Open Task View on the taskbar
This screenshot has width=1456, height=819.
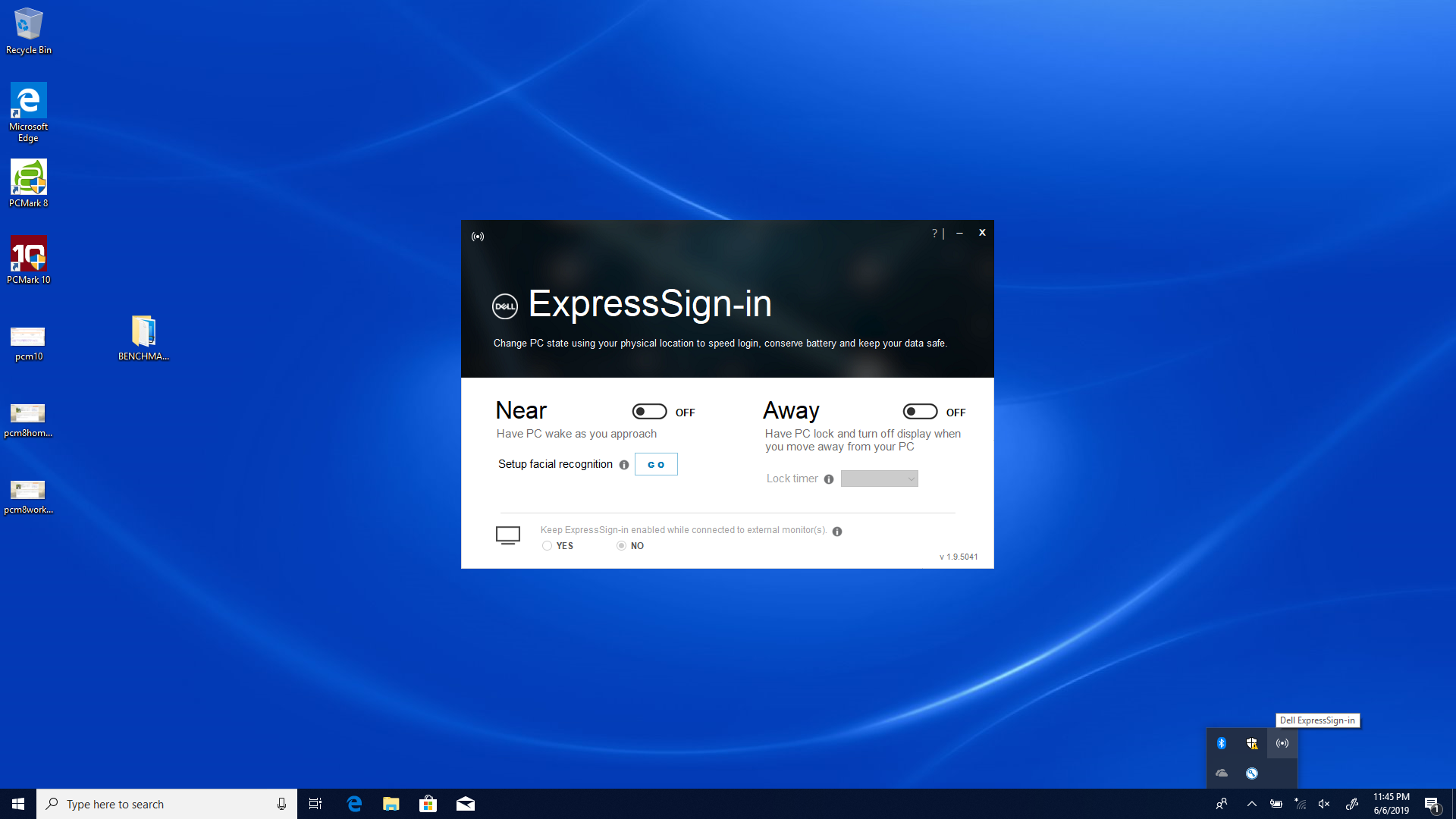pos(315,804)
